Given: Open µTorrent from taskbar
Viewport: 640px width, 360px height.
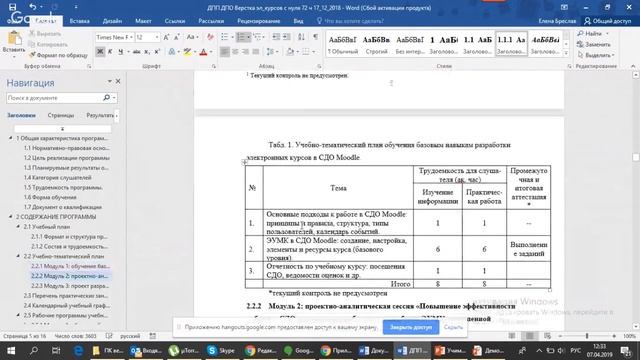Looking at the screenshot, I should [184, 351].
